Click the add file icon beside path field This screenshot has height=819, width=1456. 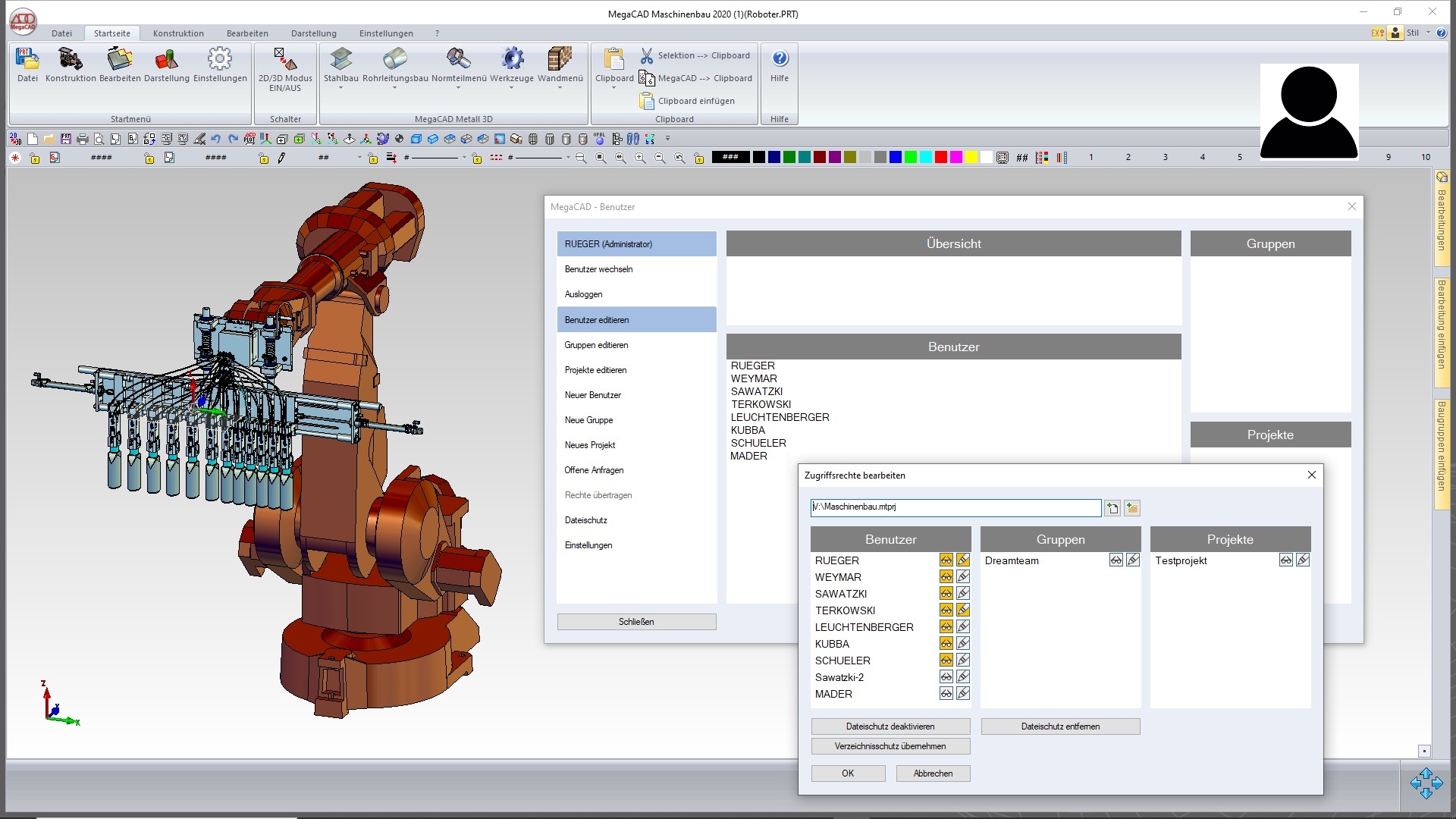[x=1112, y=508]
